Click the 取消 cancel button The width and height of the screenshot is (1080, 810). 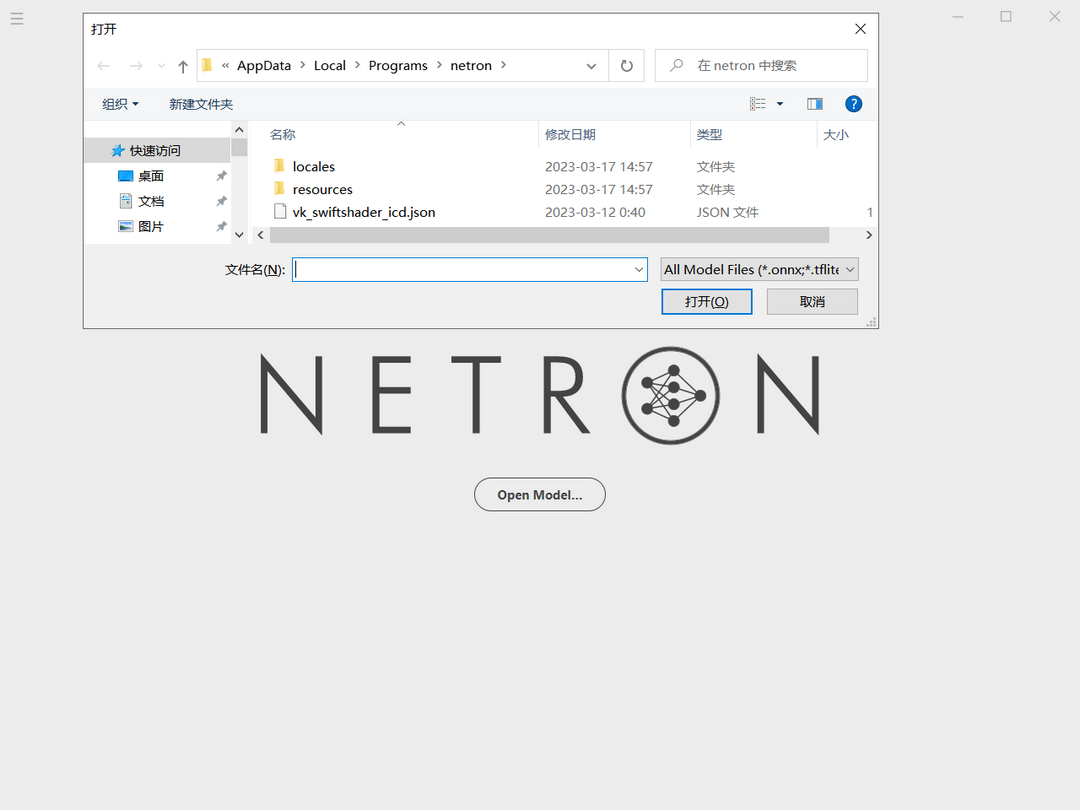coord(811,301)
